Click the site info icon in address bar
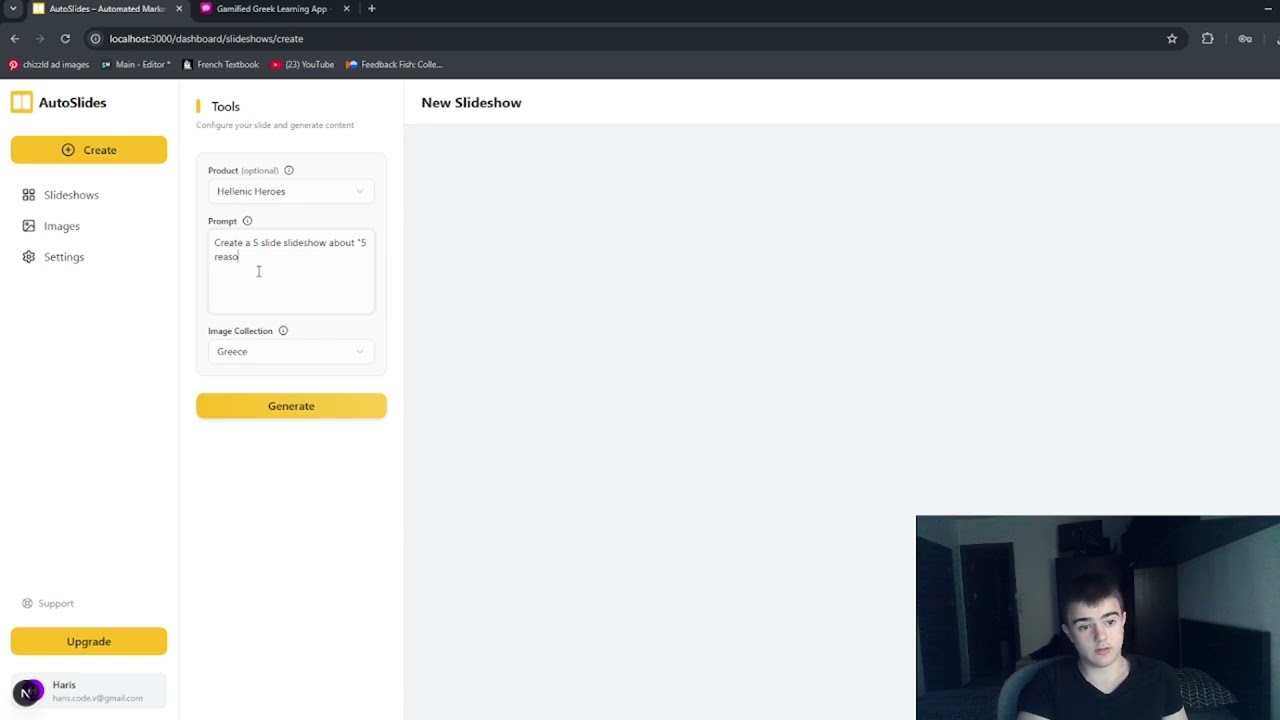Image resolution: width=1280 pixels, height=720 pixels. (x=96, y=39)
